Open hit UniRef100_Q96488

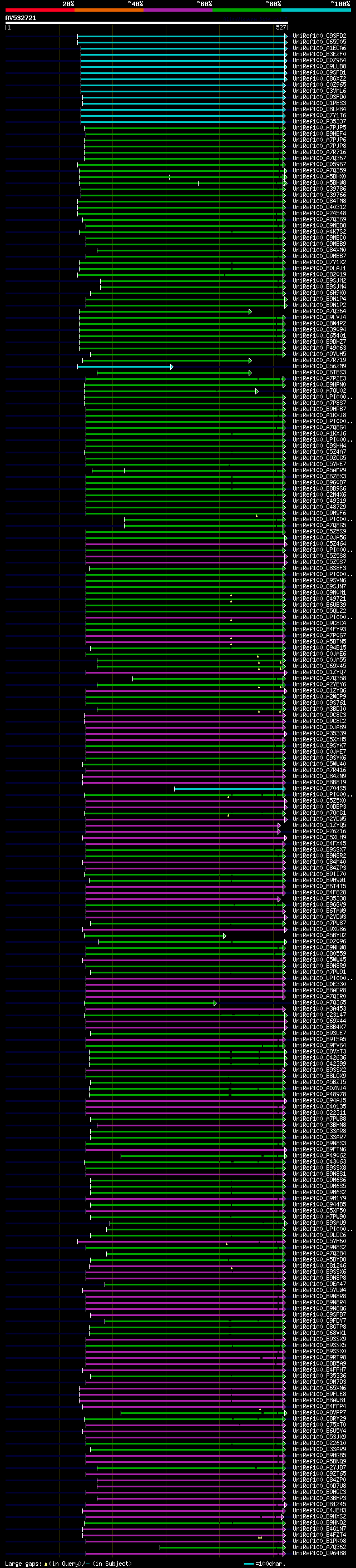click(x=319, y=1554)
